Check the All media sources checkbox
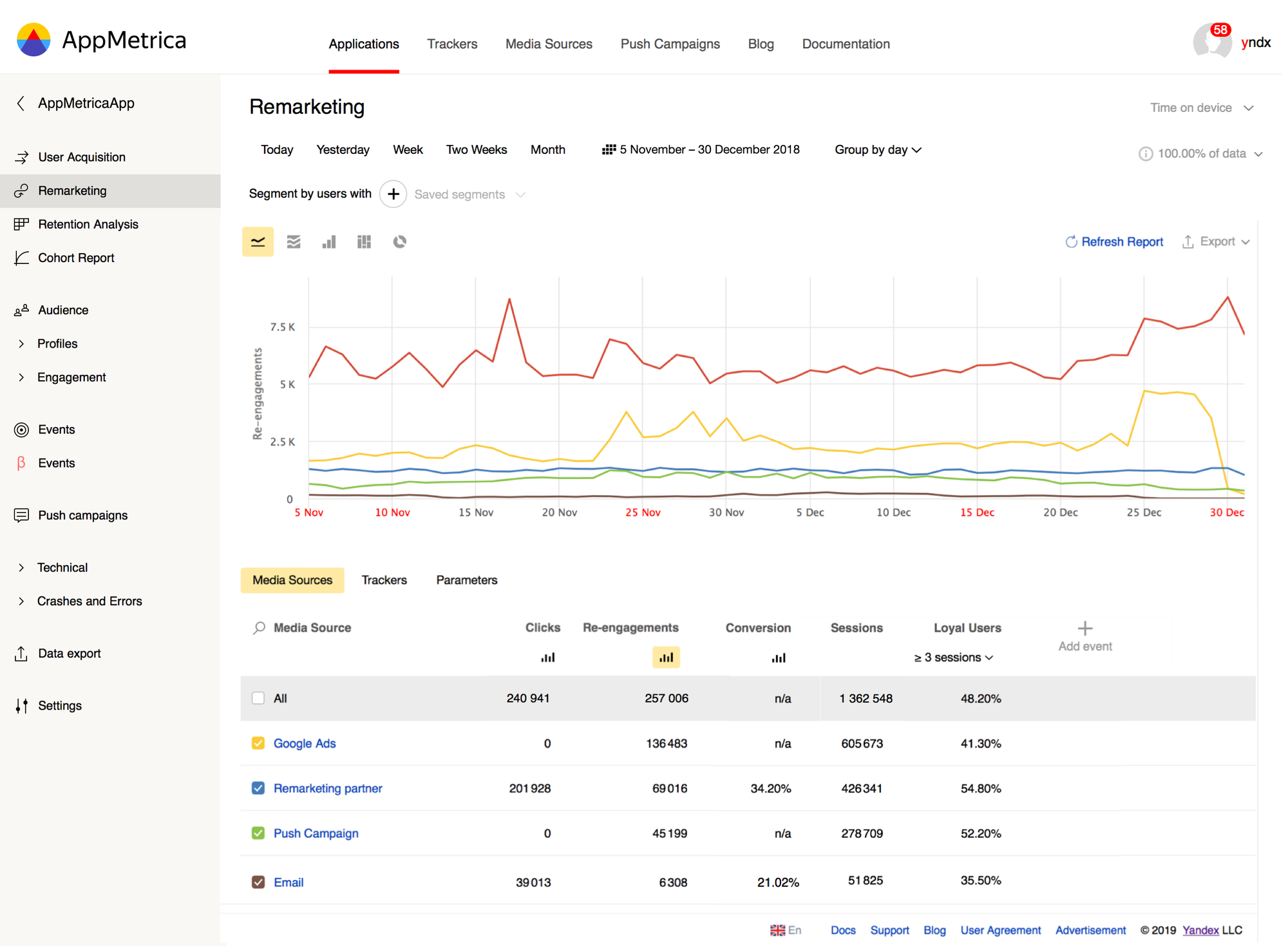 coord(258,698)
